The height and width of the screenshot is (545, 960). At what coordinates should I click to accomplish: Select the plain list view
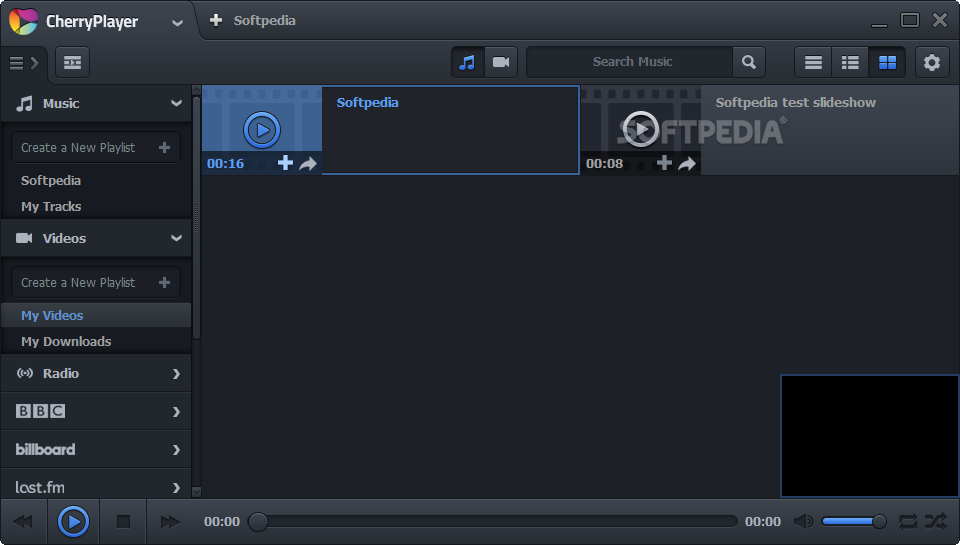pyautogui.click(x=813, y=62)
